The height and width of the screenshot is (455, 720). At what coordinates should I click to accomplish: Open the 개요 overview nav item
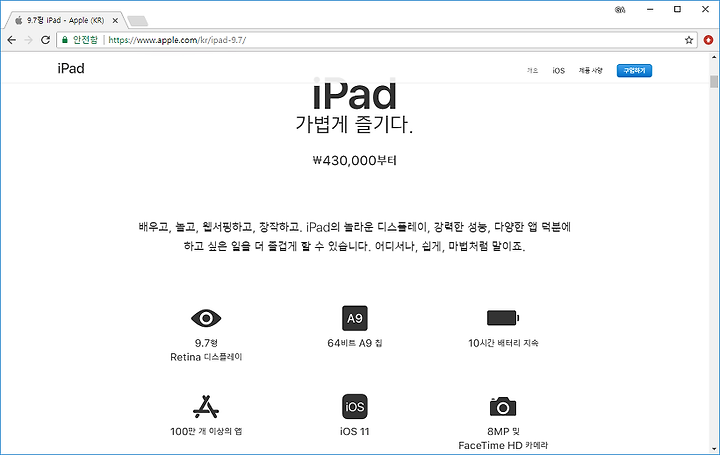click(x=532, y=70)
